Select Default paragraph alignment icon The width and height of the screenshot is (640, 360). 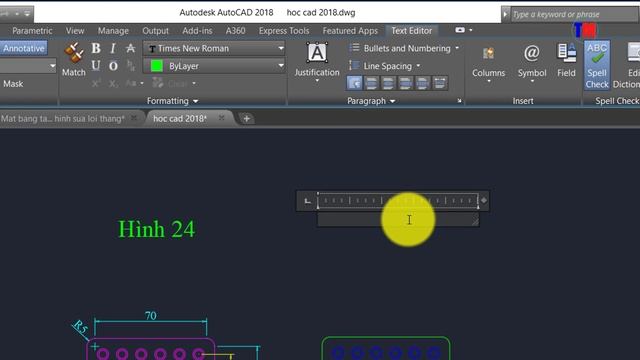[354, 83]
